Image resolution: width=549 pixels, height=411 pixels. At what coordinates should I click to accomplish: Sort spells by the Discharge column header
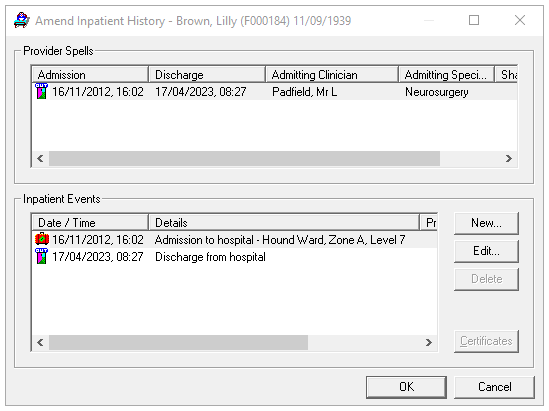[x=207, y=75]
